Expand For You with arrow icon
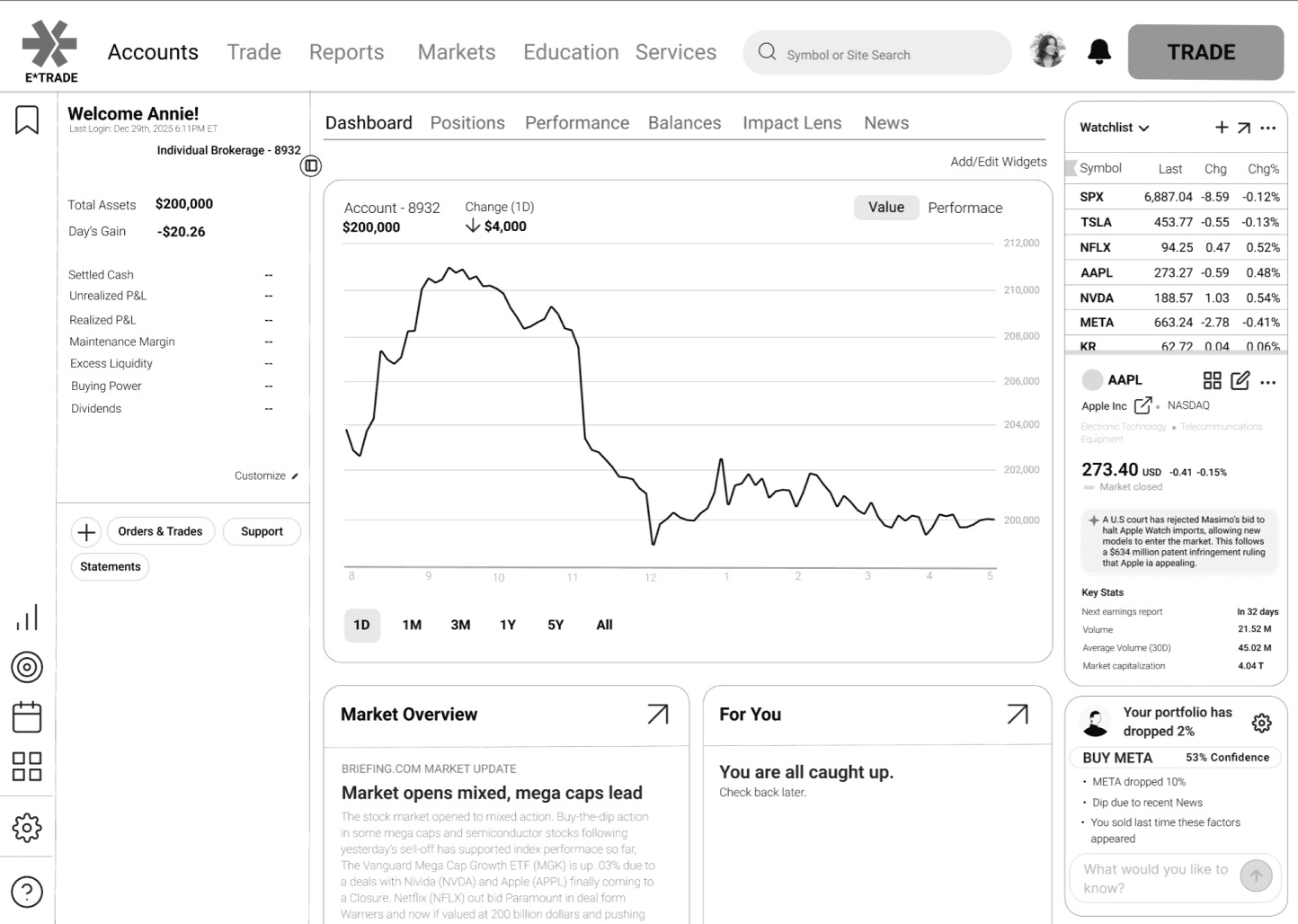Viewport: 1298px width, 924px height. pyautogui.click(x=1018, y=714)
